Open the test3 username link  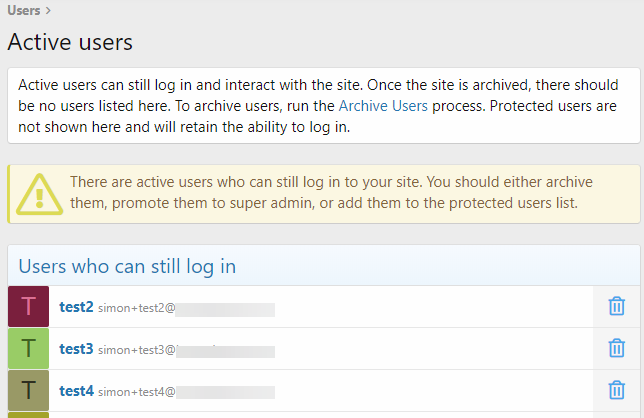pyautogui.click(x=76, y=349)
